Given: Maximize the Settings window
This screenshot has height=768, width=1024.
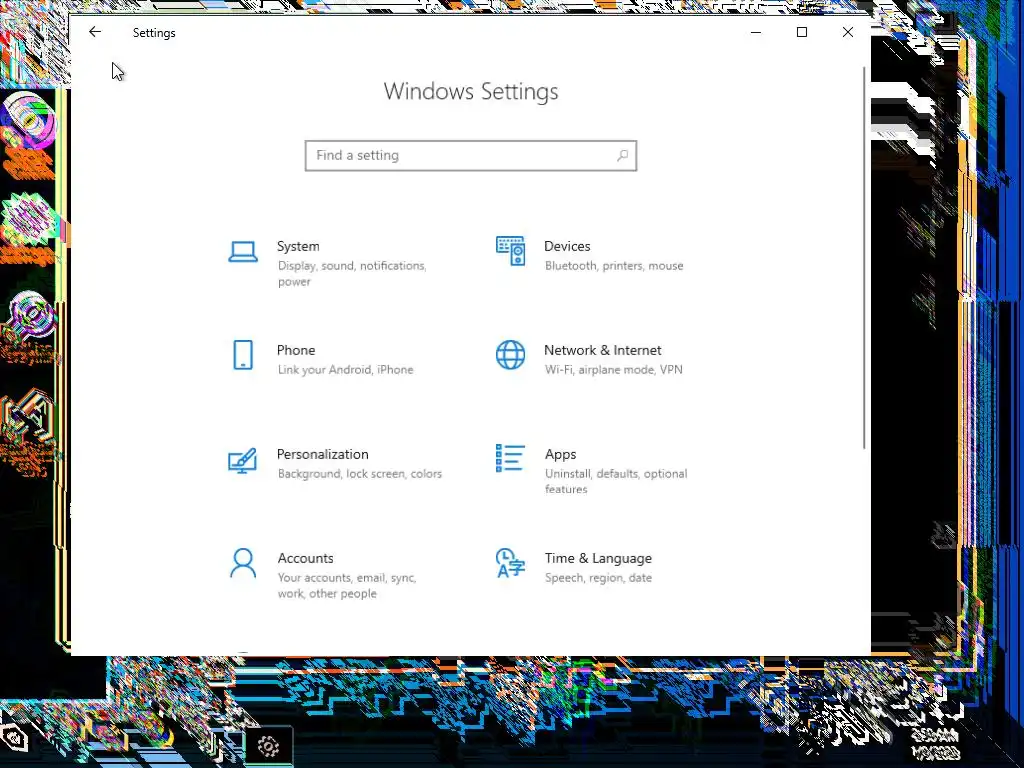Looking at the screenshot, I should [x=802, y=32].
